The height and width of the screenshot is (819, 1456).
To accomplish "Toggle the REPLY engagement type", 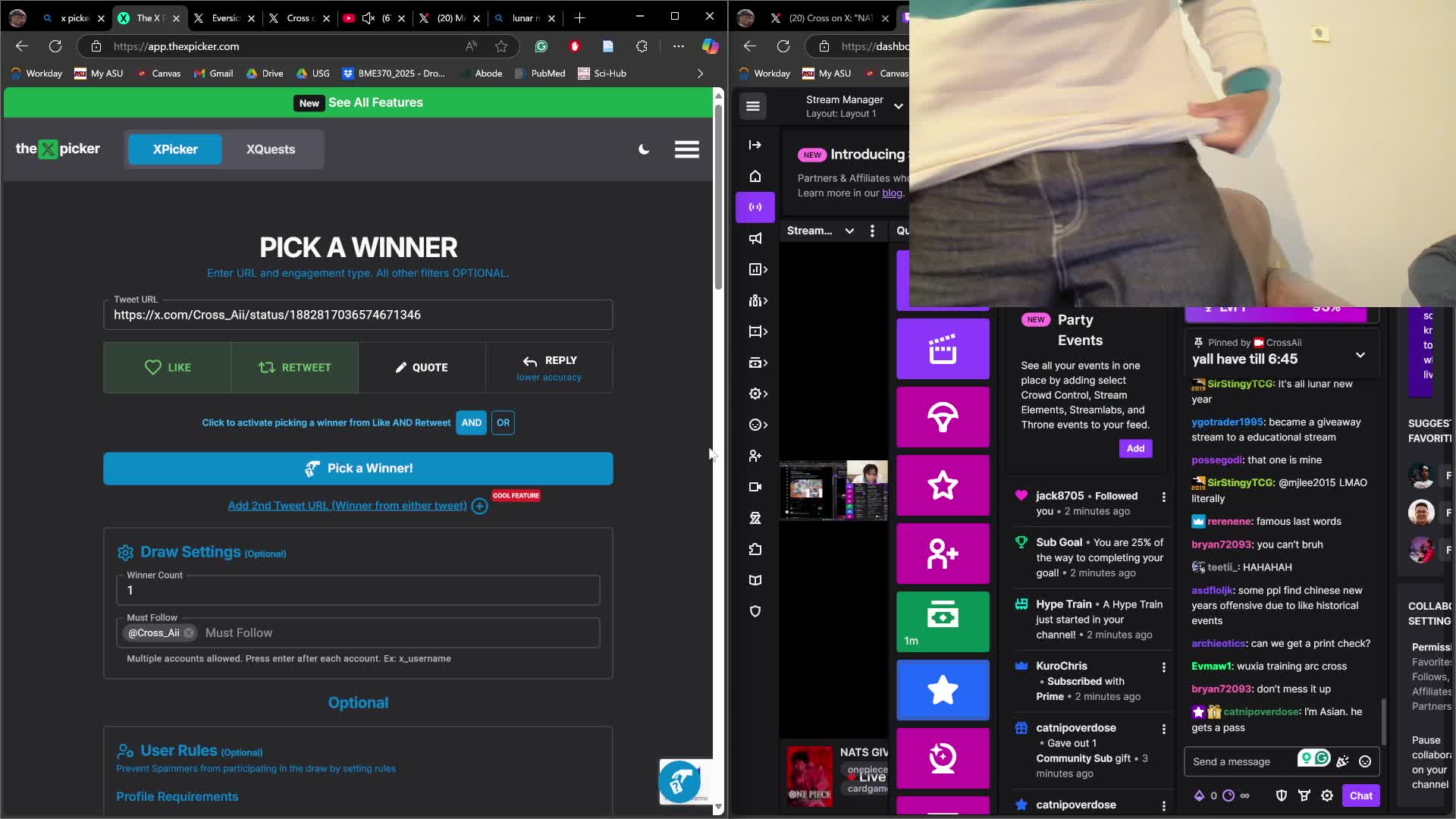I will (x=549, y=368).
